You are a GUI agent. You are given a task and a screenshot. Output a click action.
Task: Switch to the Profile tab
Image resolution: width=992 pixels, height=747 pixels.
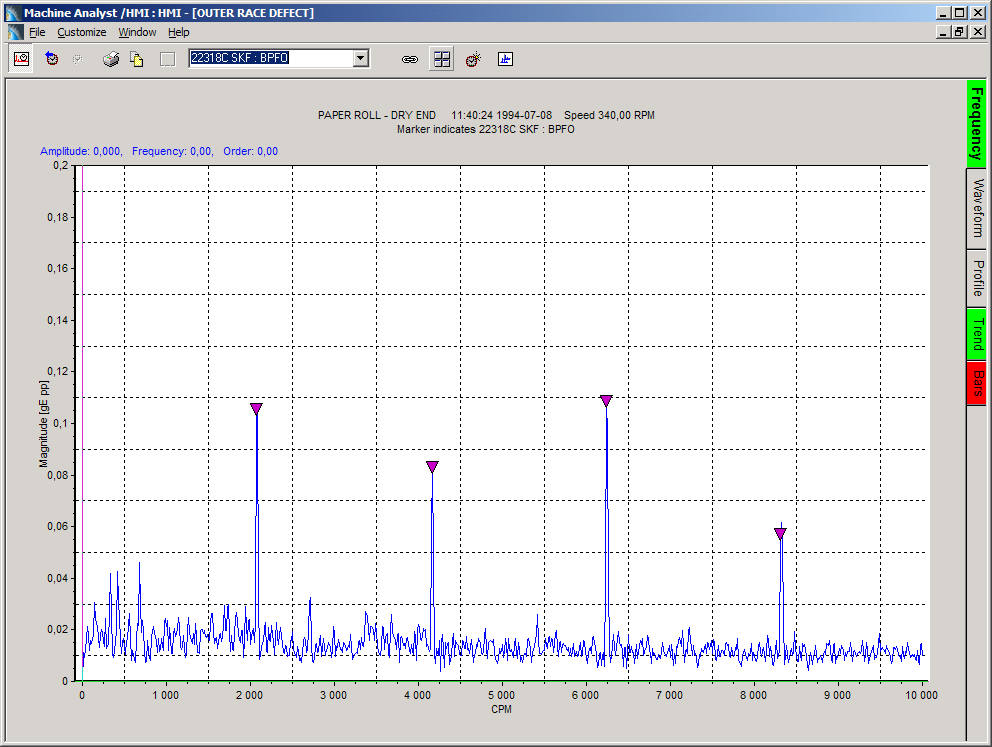coord(976,278)
